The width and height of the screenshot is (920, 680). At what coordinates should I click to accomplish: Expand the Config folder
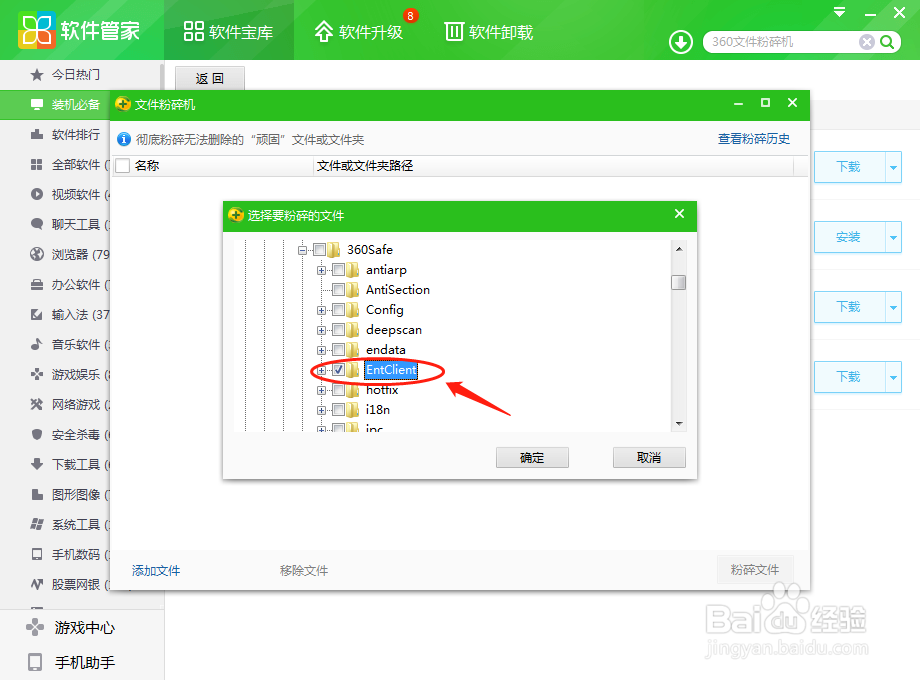click(x=321, y=310)
